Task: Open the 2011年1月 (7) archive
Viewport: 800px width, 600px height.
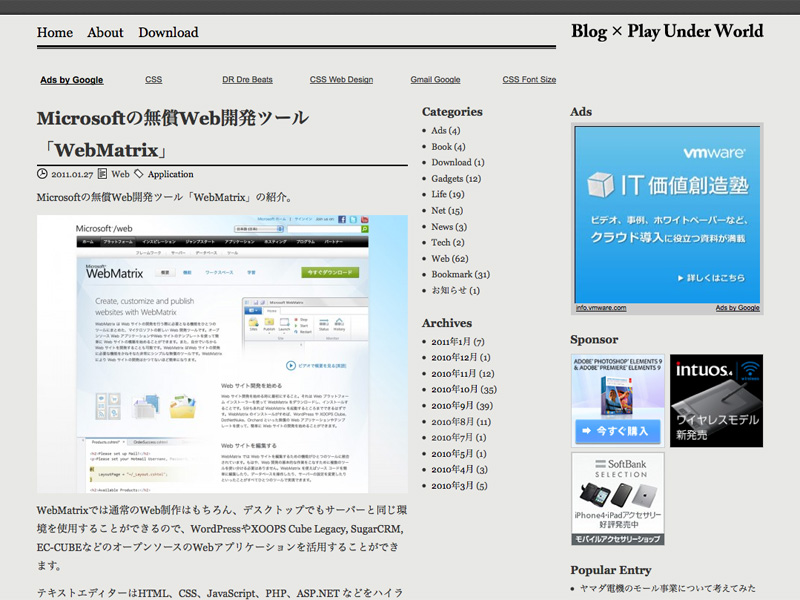Action: (458, 342)
